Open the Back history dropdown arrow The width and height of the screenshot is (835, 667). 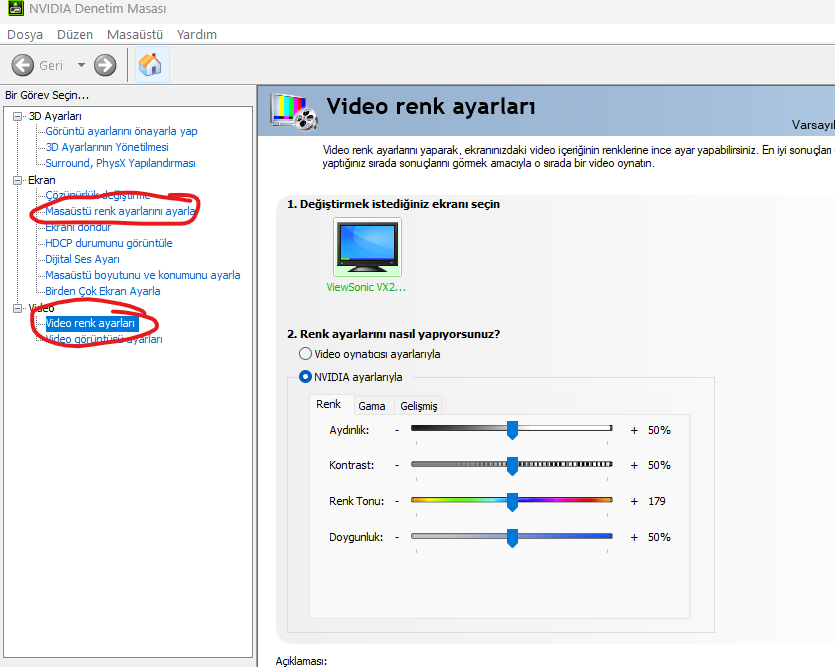tap(81, 65)
